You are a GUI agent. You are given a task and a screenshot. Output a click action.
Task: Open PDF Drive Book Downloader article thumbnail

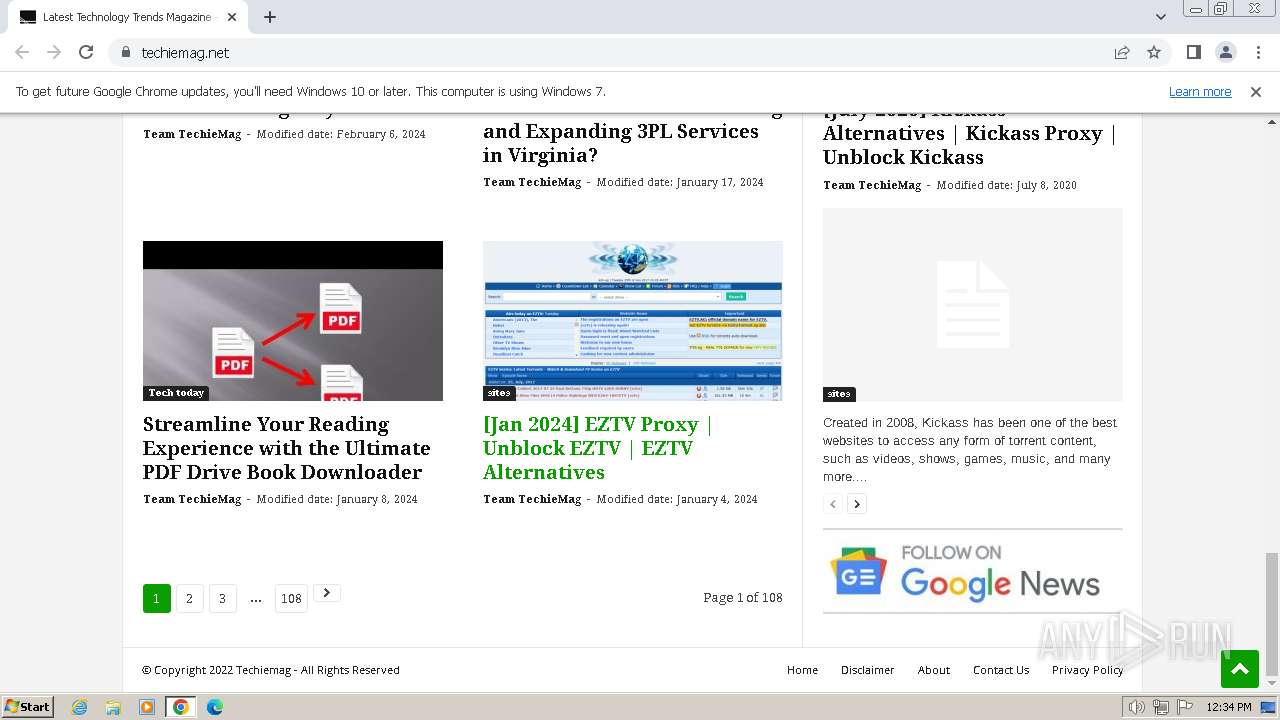(293, 321)
